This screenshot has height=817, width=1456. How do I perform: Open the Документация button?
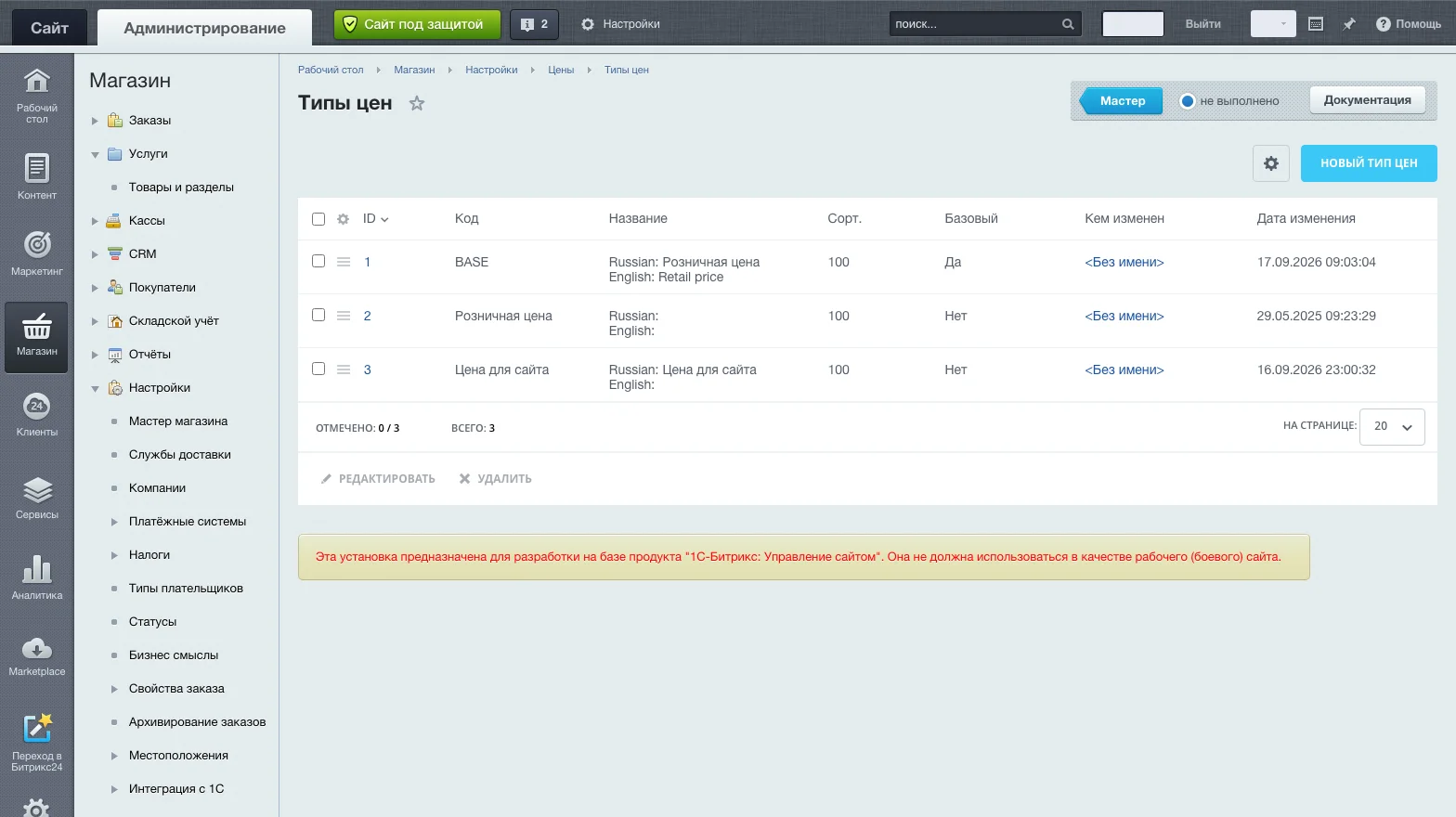(x=1368, y=100)
